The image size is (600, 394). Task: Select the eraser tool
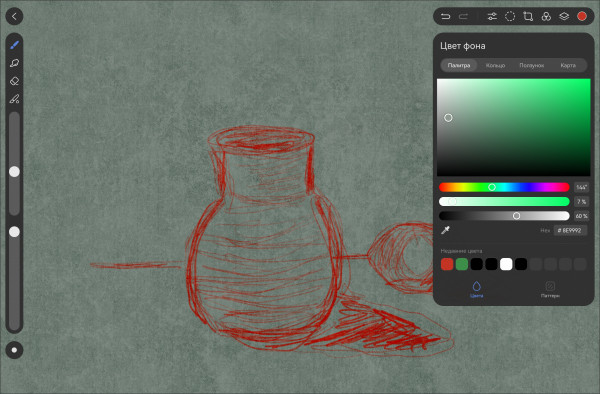[x=15, y=81]
